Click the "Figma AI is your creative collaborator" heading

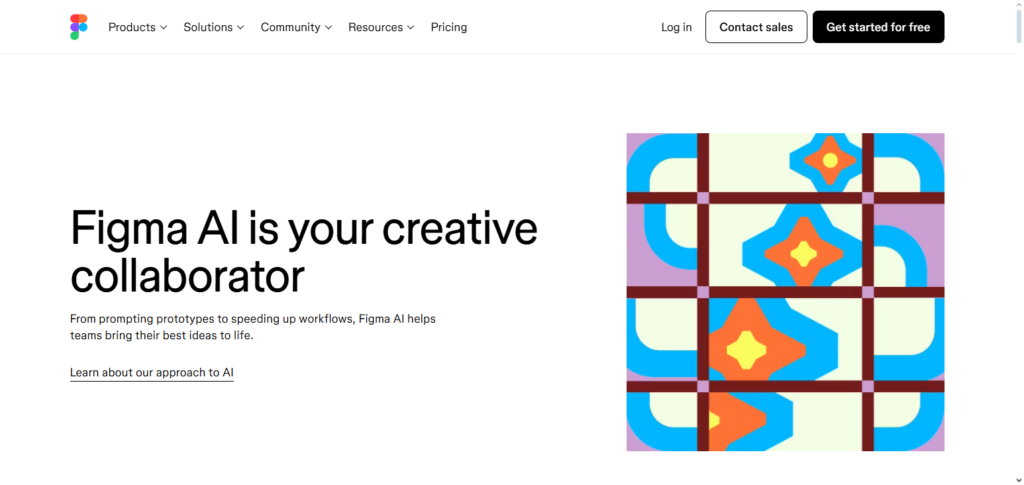[x=303, y=251]
